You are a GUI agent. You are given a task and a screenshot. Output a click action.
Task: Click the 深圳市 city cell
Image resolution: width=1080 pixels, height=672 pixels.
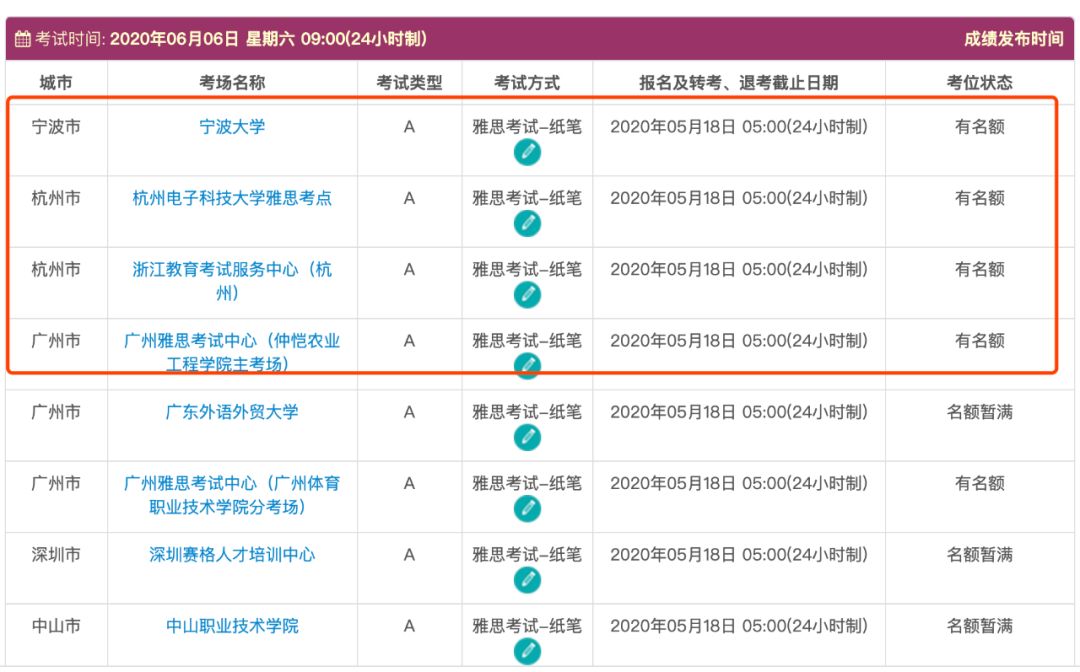(56, 554)
